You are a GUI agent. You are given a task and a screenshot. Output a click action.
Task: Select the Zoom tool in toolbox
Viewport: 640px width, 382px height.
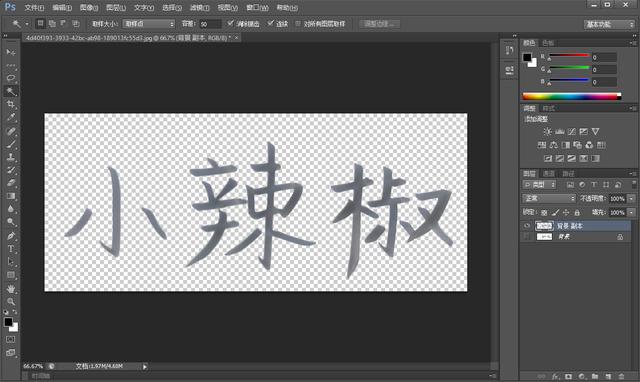pos(11,302)
